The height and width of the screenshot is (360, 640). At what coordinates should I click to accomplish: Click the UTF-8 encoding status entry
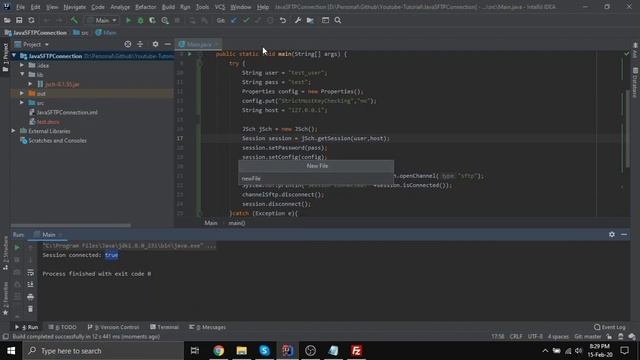(x=535, y=337)
